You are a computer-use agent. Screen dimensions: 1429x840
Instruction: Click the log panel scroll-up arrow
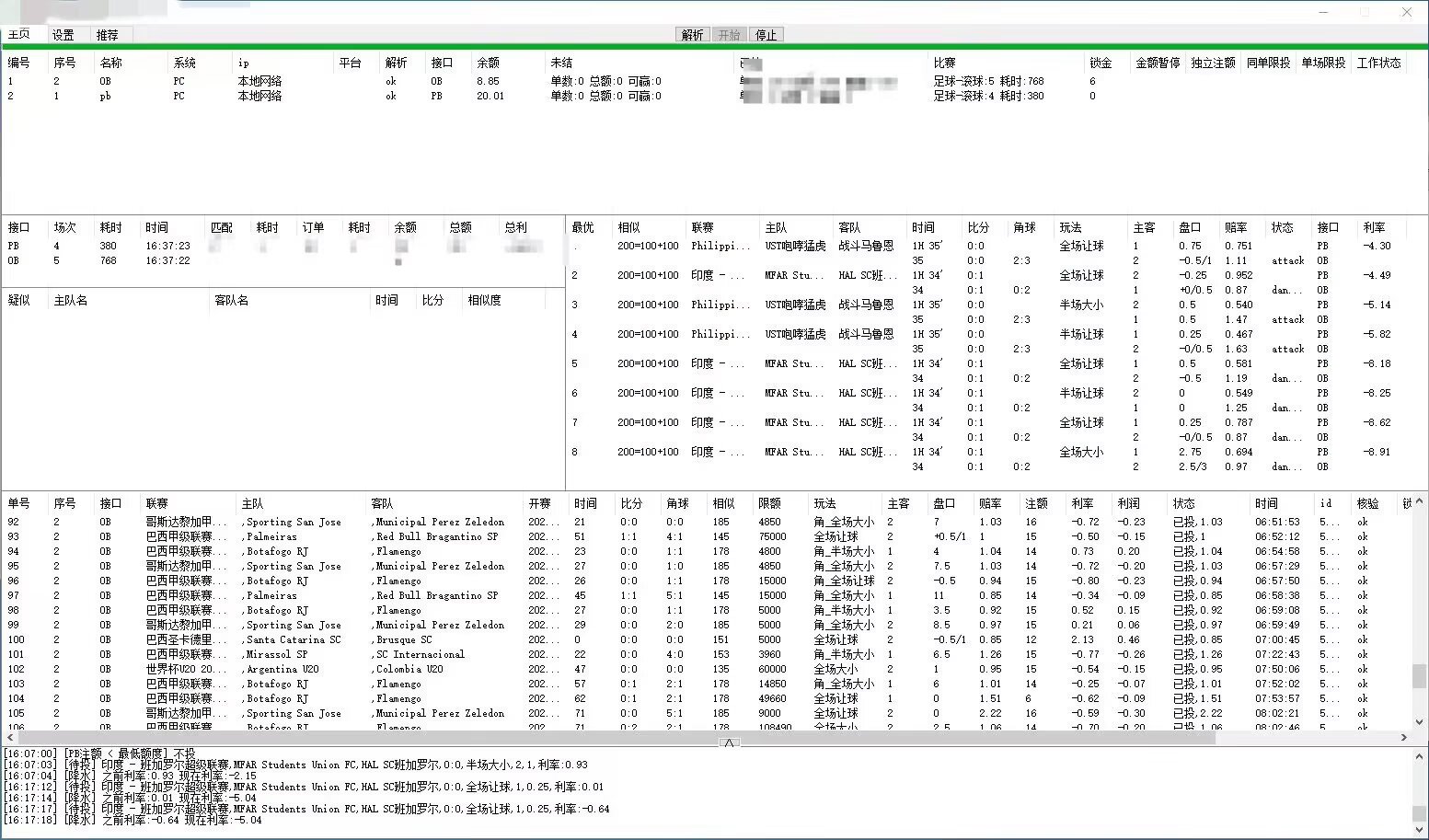coord(1419,754)
